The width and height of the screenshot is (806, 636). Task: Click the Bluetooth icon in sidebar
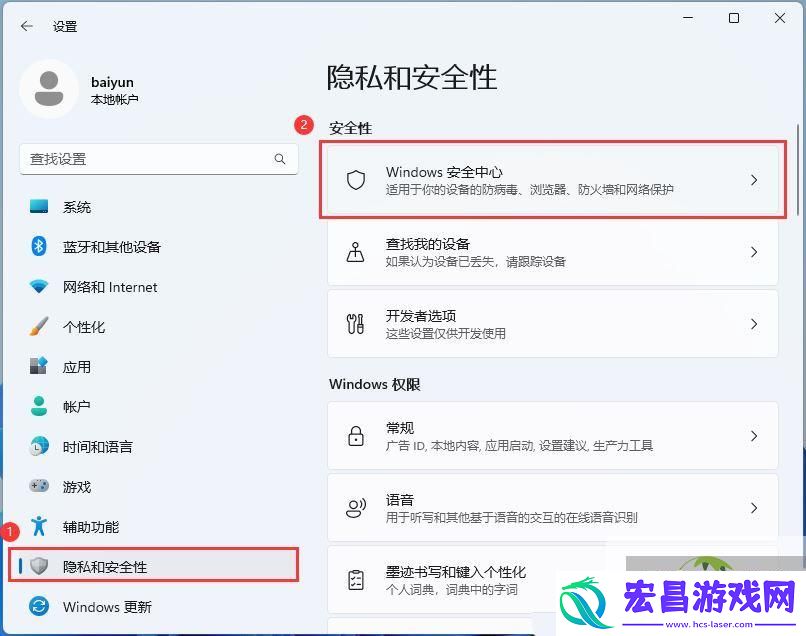pos(39,246)
